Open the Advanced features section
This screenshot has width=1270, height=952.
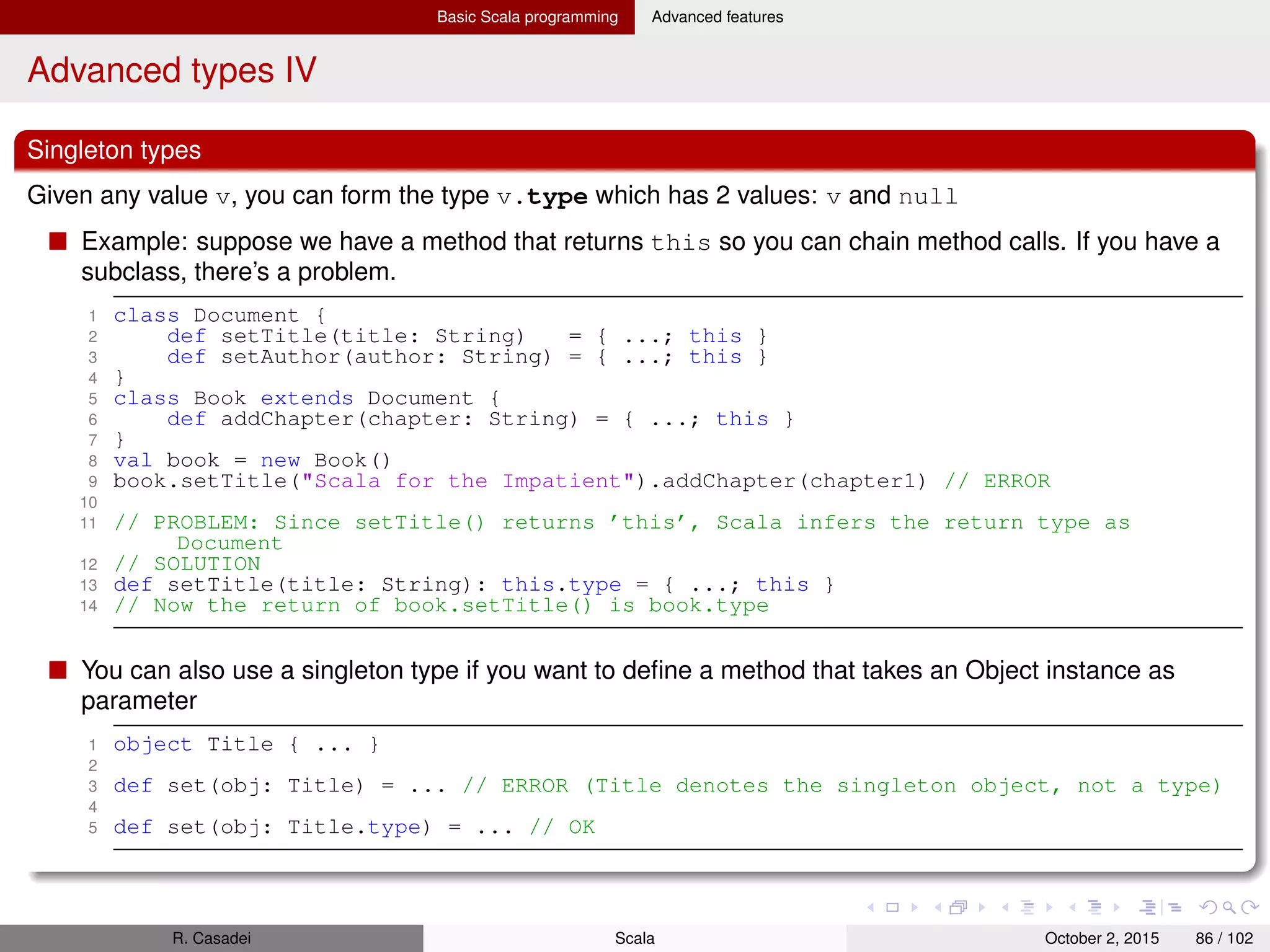tap(717, 17)
